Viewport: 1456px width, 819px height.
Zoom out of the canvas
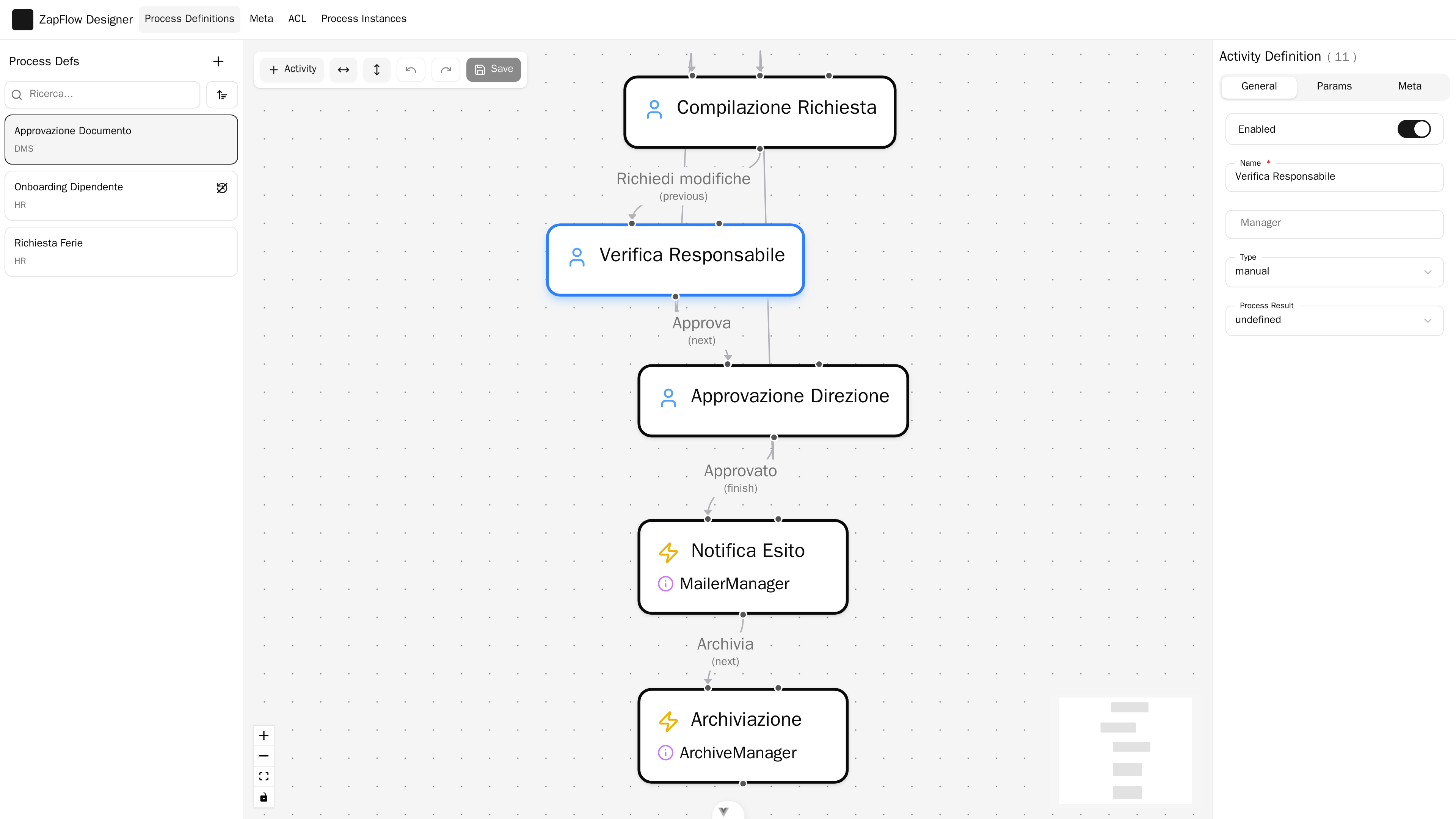264,756
